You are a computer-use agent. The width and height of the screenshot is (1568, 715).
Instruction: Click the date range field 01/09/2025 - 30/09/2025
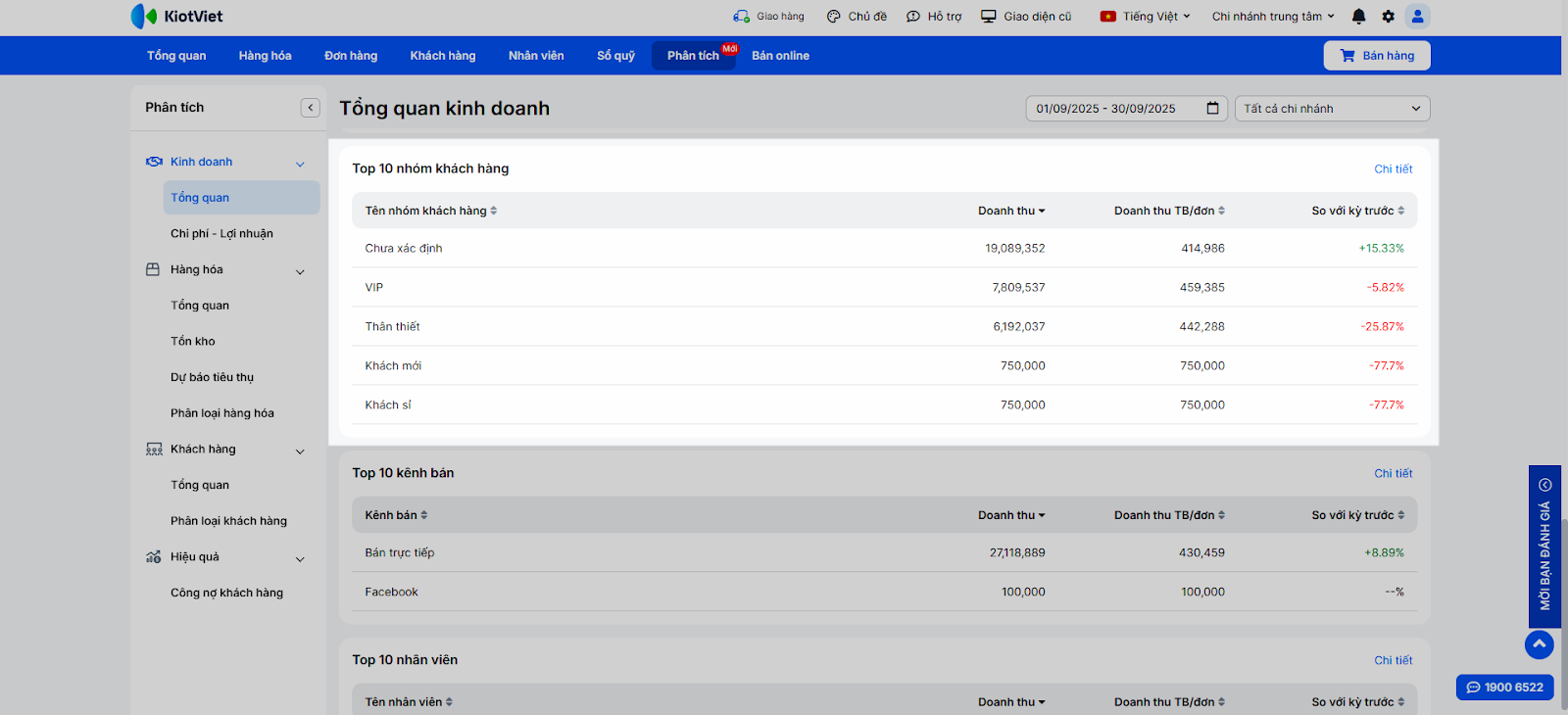click(1126, 109)
